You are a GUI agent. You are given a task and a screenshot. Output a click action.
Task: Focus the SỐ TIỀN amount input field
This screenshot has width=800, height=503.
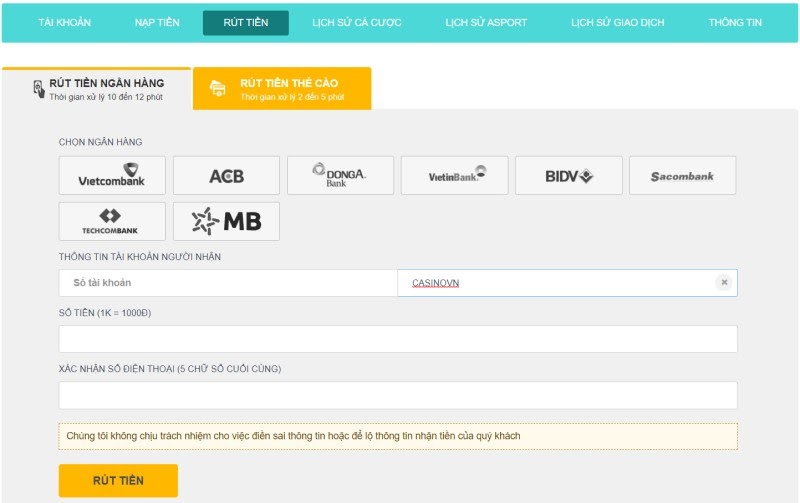pos(398,339)
